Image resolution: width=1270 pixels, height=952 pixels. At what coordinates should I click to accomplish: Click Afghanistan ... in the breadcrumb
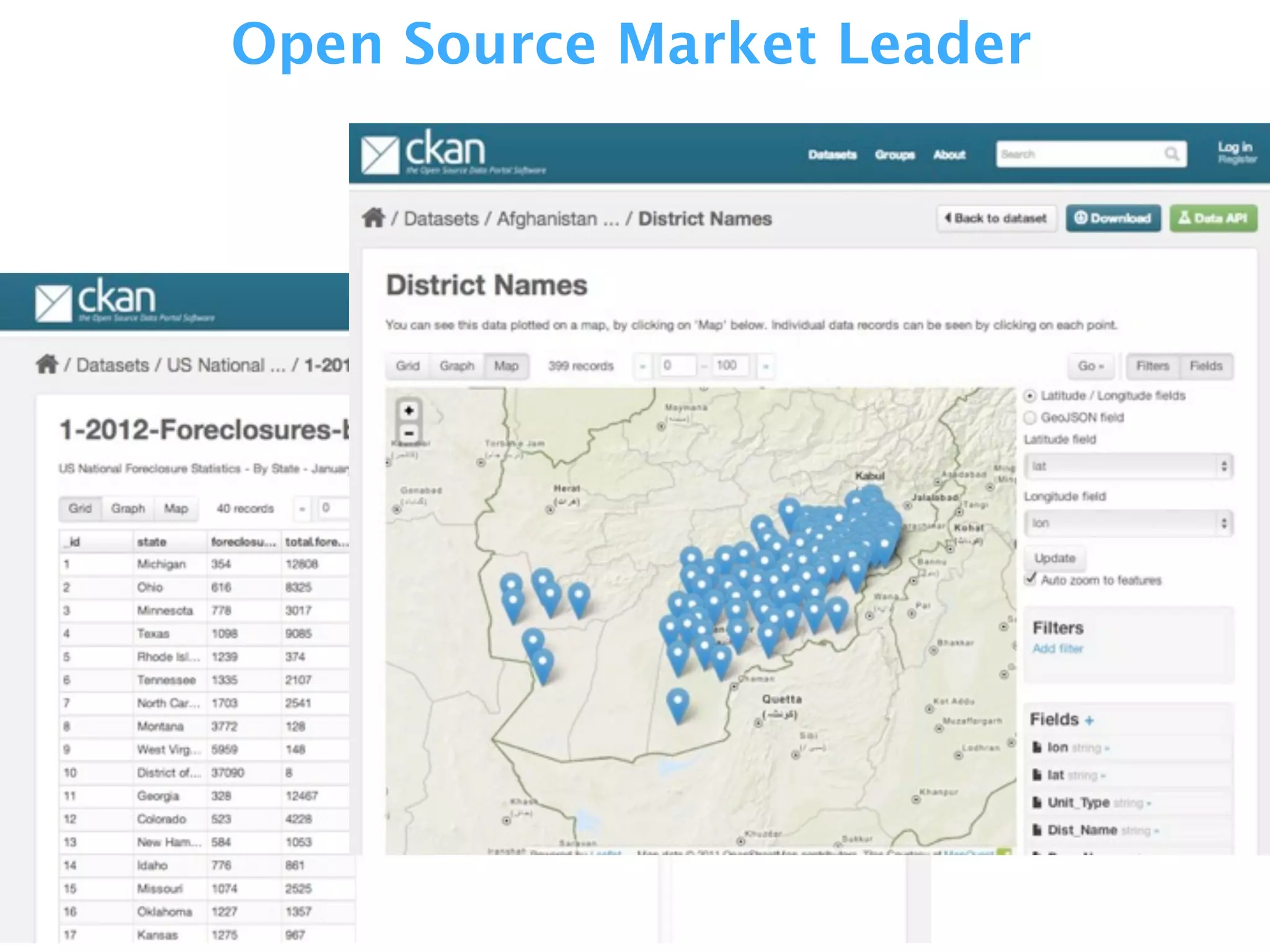[x=558, y=219]
